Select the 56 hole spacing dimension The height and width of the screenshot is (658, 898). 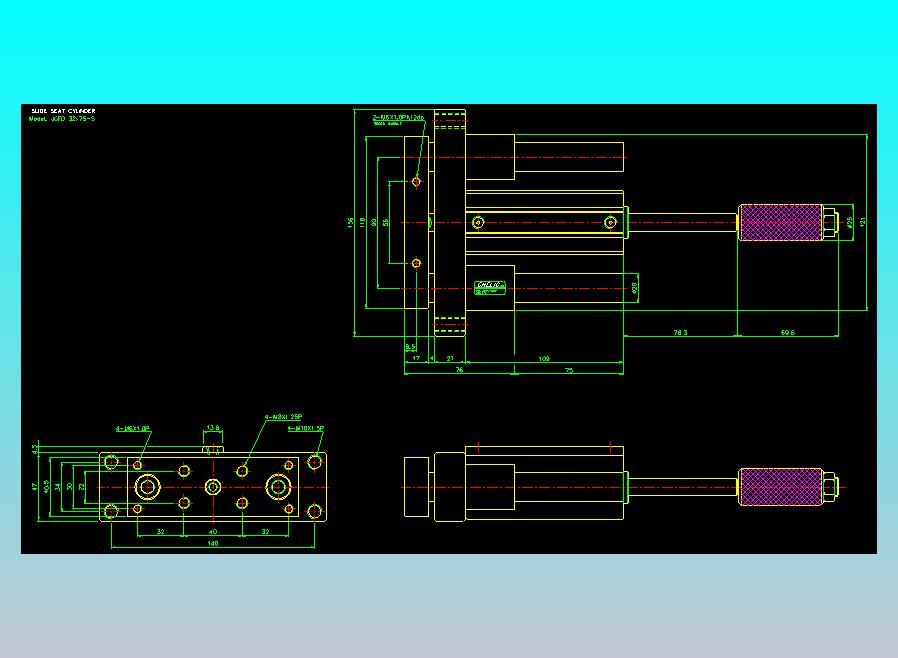pyautogui.click(x=385, y=222)
